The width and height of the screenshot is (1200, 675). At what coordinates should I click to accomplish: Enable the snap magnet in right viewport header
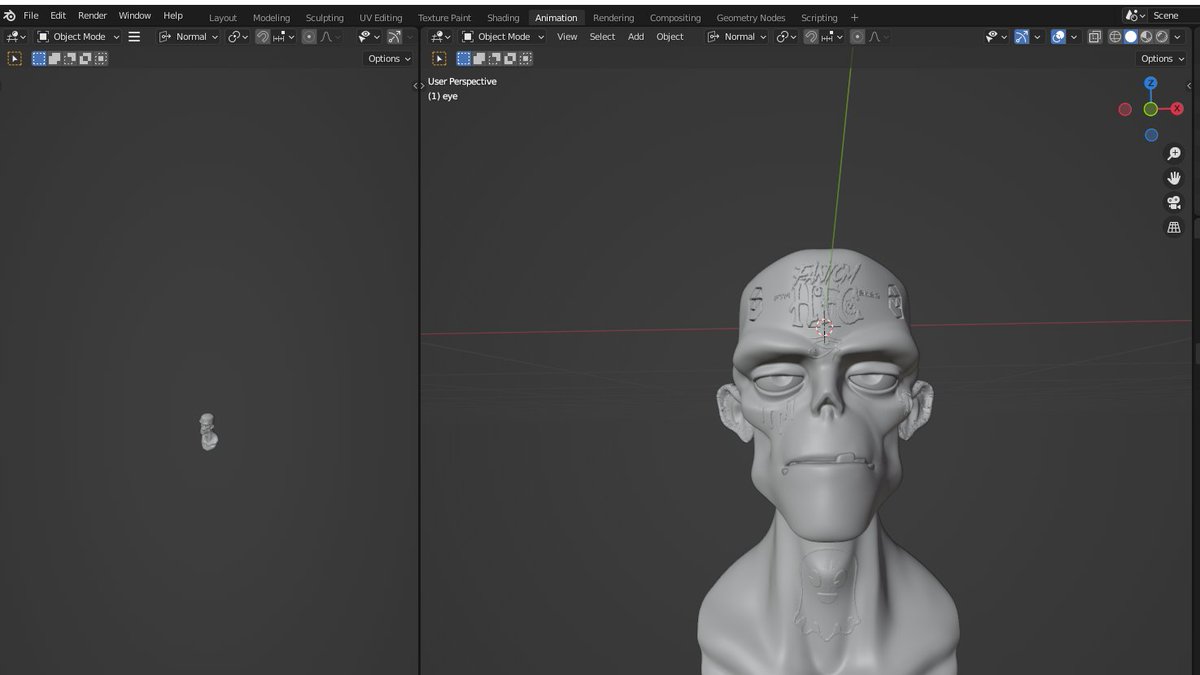(811, 36)
